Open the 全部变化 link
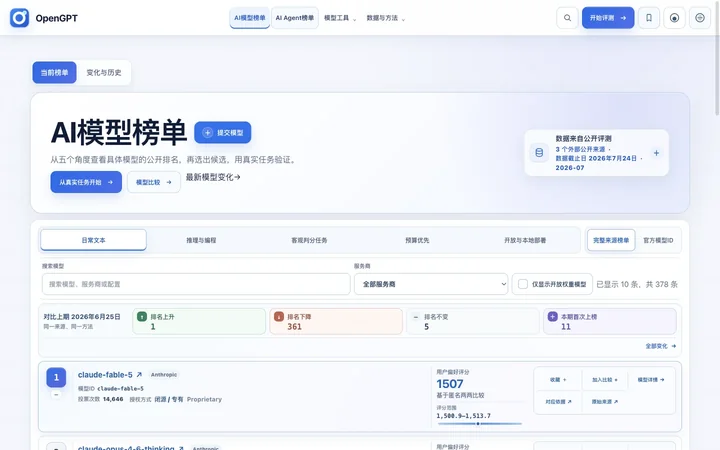Viewport: 720px width, 450px height. click(x=661, y=346)
